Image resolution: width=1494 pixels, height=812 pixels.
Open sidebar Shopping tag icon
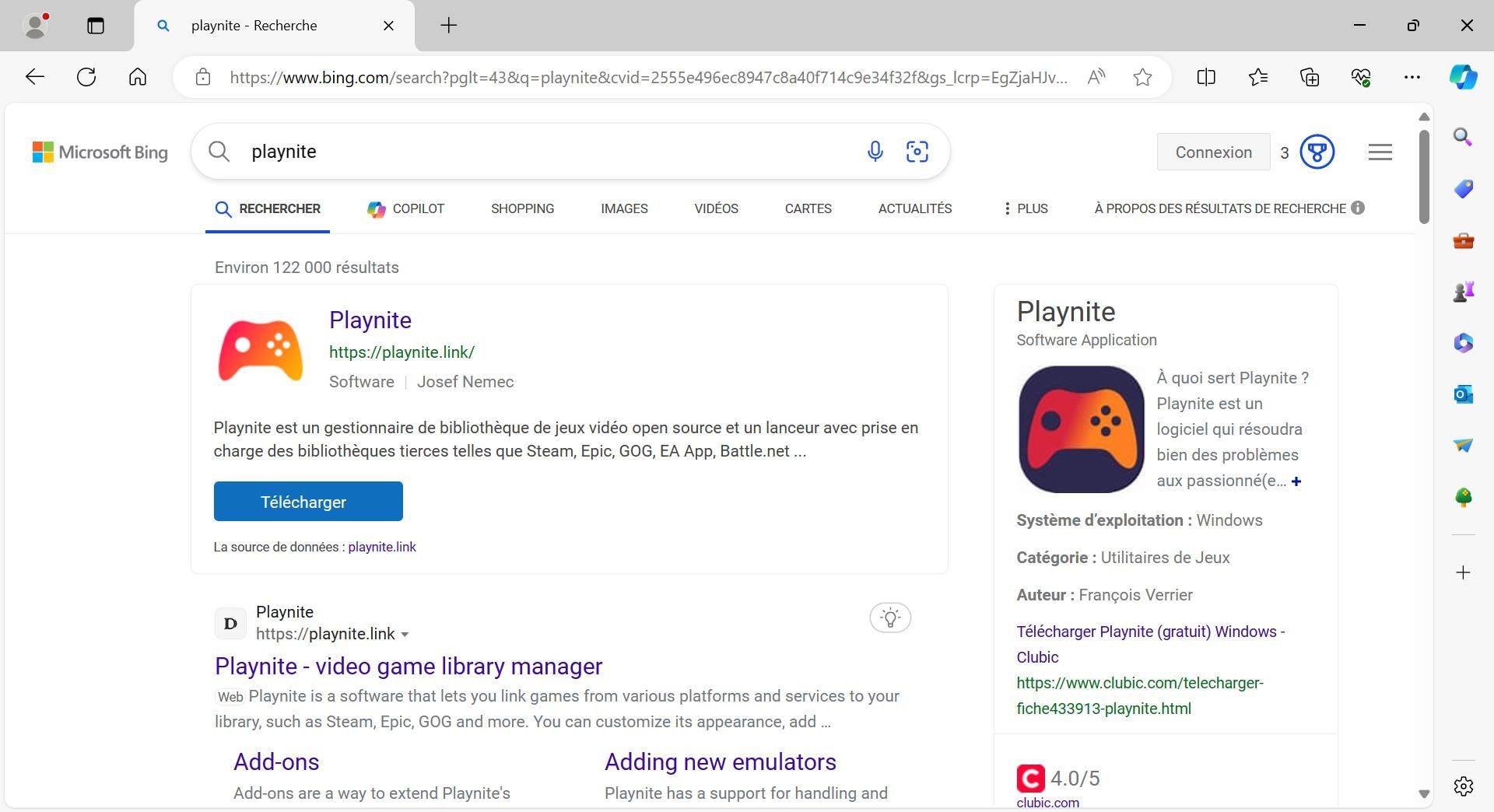coord(1463,189)
